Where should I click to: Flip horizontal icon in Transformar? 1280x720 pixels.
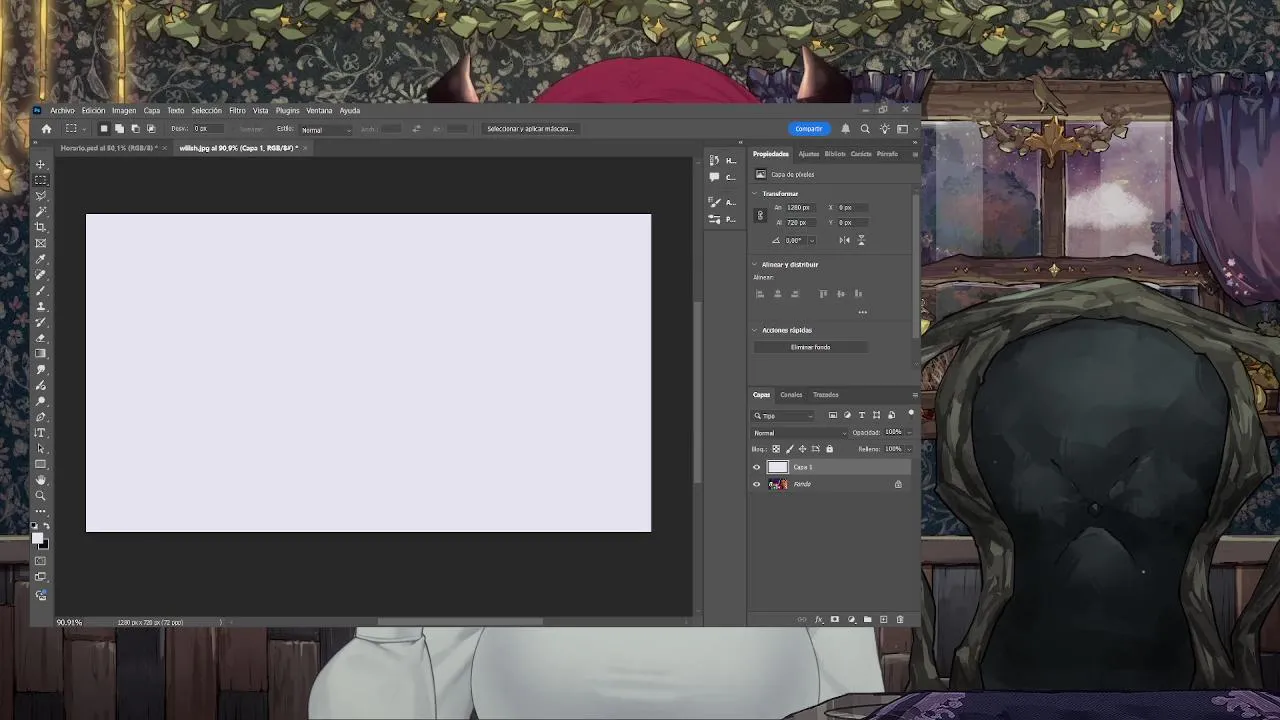844,240
